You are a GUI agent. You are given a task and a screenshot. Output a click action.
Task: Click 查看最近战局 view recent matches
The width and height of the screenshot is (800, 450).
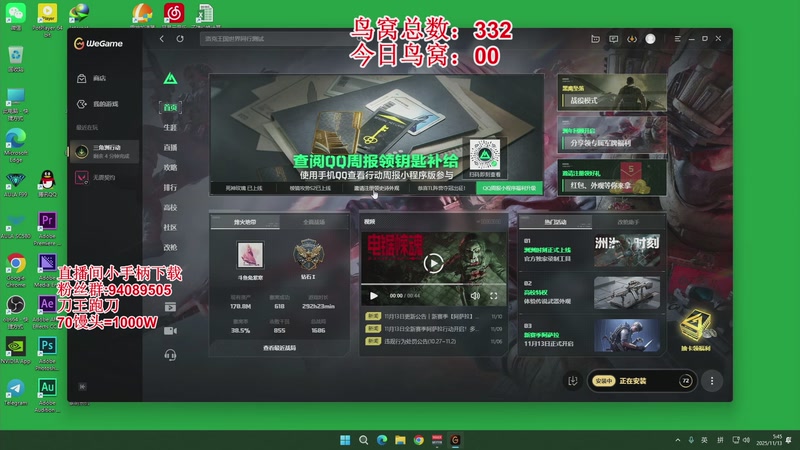[280, 348]
